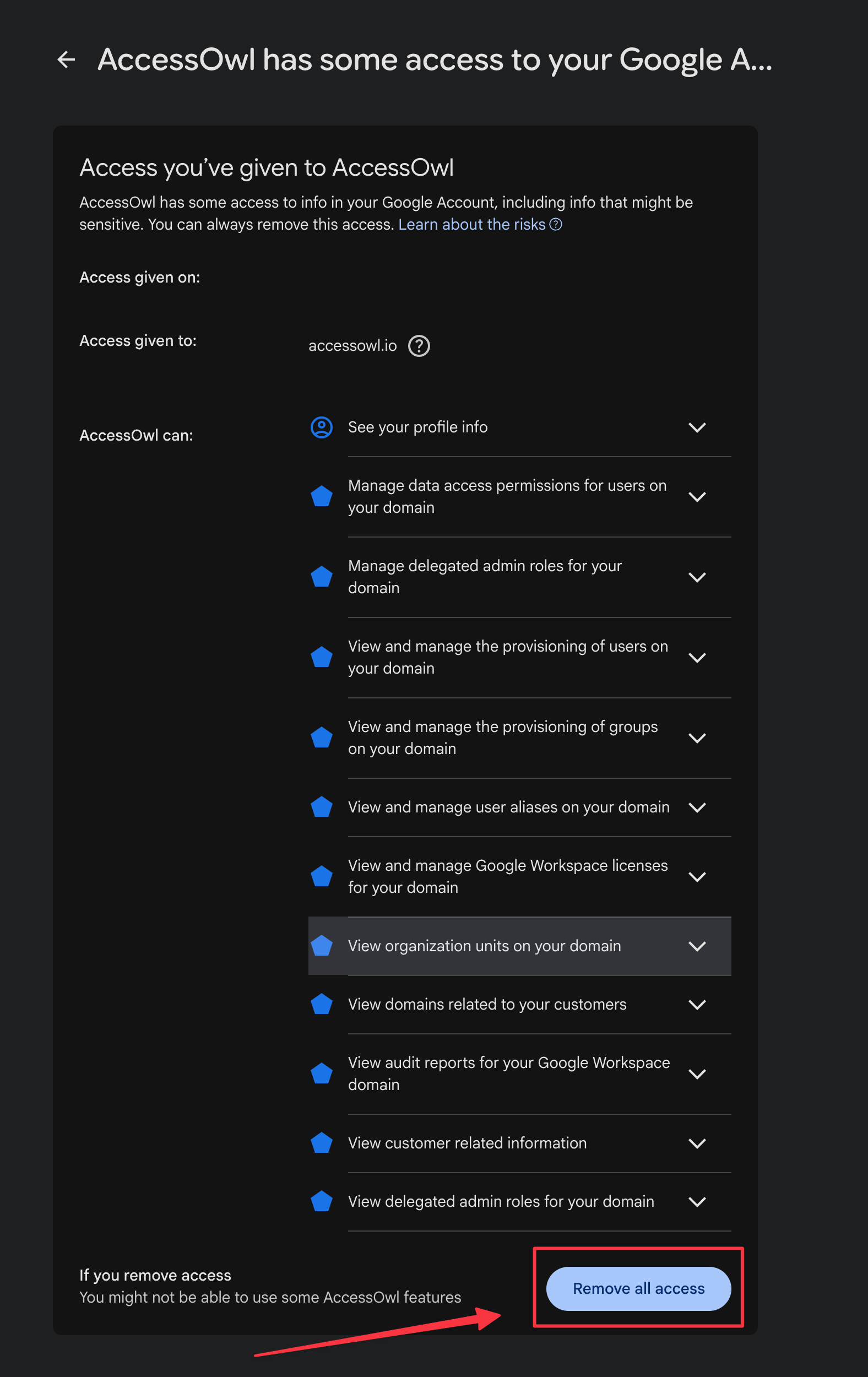The width and height of the screenshot is (868, 1377).
Task: Expand provisioning of groups chevron
Action: [x=697, y=738]
